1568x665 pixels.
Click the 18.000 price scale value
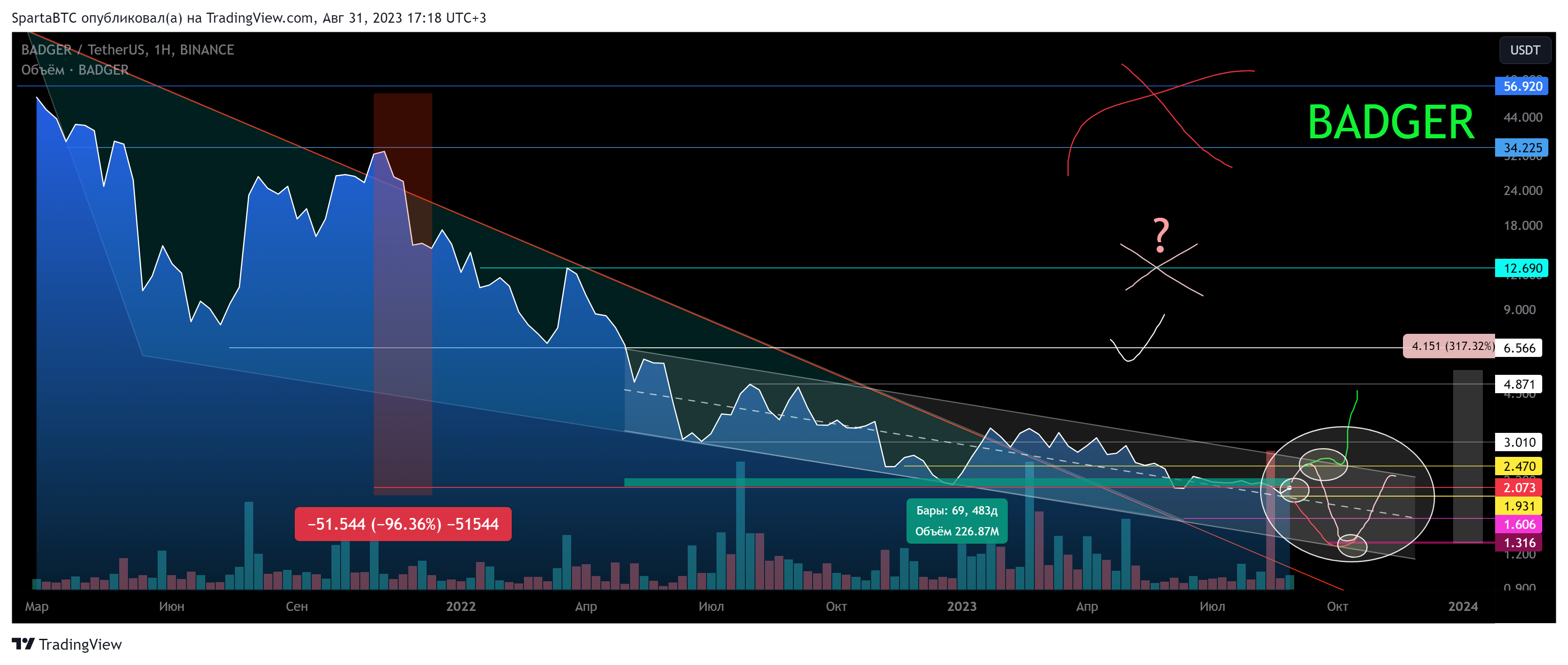point(1522,226)
